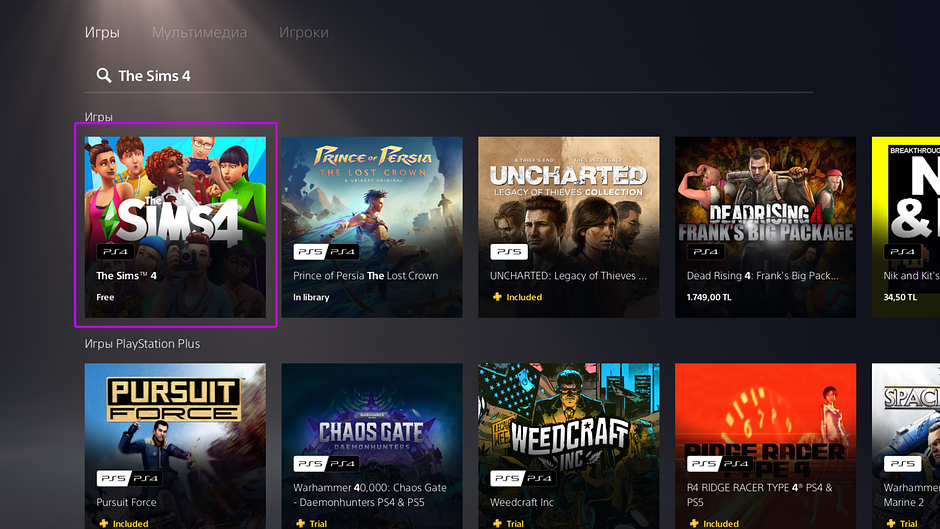Click PS4 badge on Dead Rising 4
940x529 pixels.
pyautogui.click(x=705, y=252)
